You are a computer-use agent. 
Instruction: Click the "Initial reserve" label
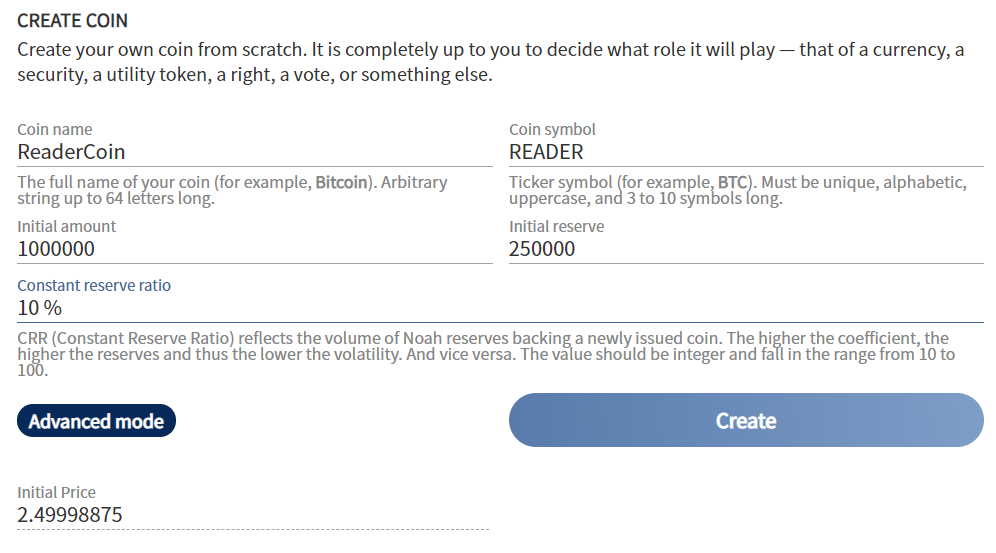556,227
